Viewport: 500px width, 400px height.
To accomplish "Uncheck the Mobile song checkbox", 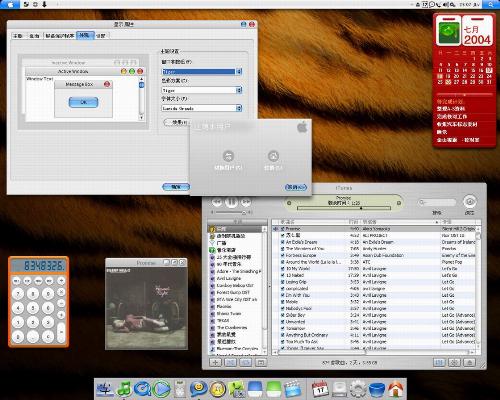I will point(282,302).
